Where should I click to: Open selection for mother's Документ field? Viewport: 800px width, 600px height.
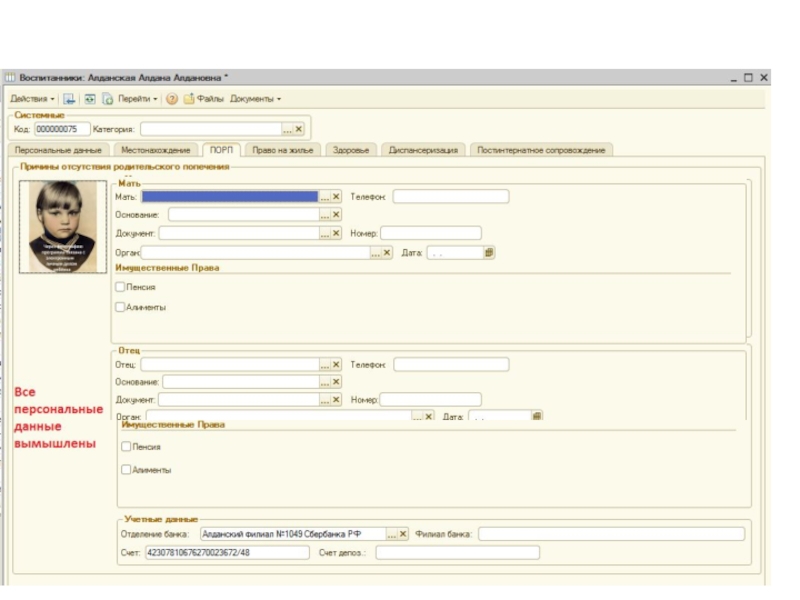point(324,233)
